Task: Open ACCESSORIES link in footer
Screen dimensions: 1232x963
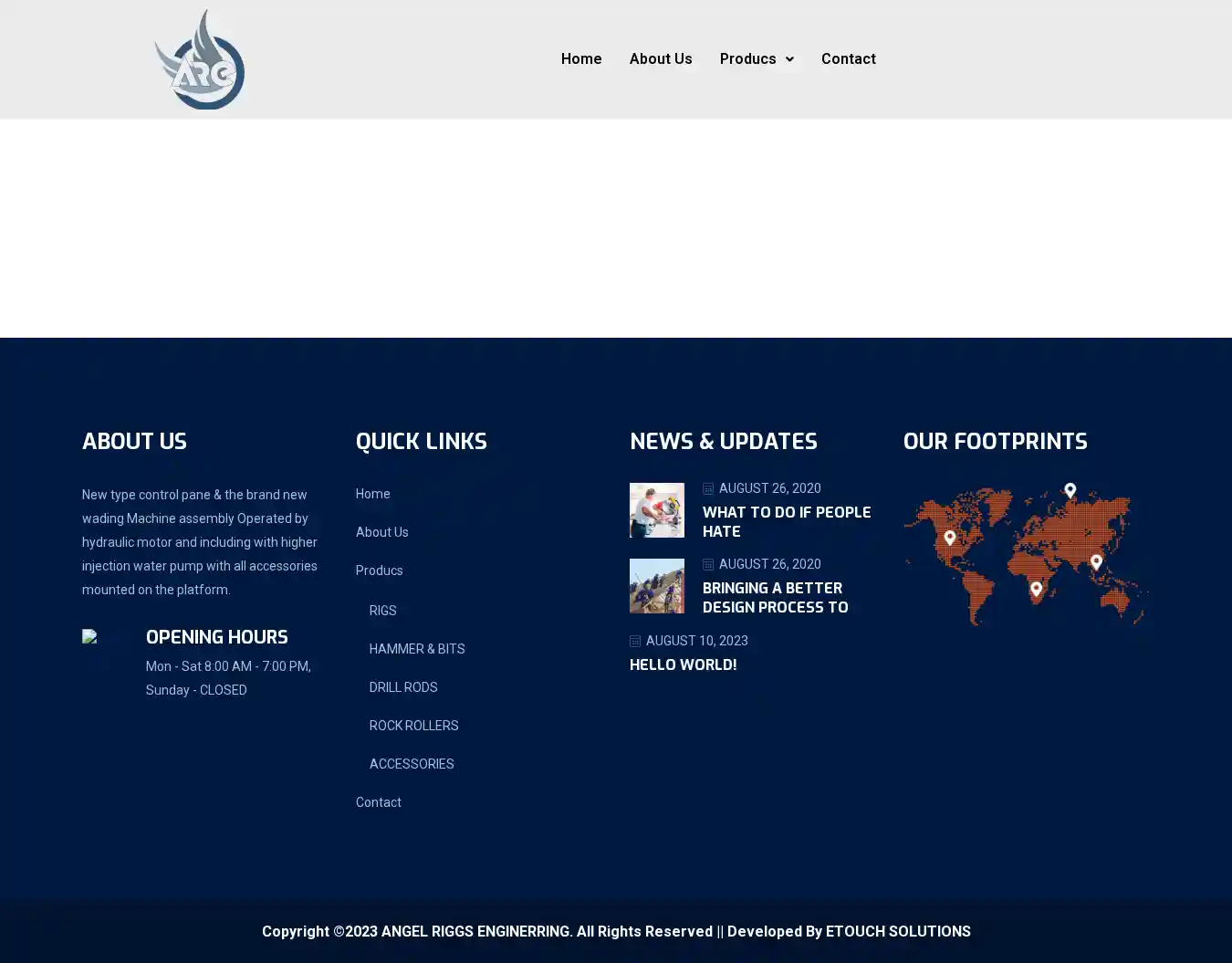Action: point(412,764)
